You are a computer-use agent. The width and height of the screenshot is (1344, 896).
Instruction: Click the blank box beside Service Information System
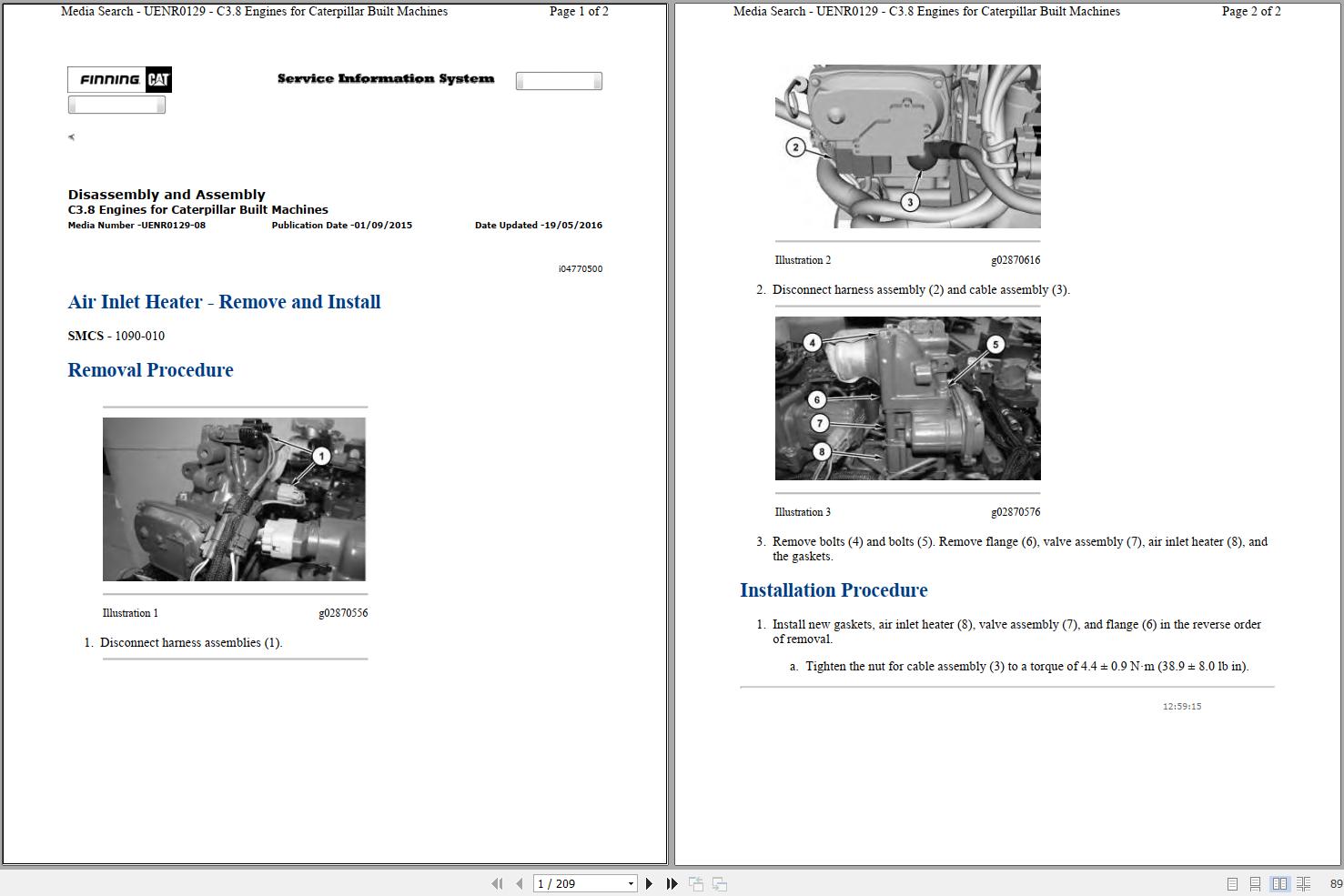559,81
